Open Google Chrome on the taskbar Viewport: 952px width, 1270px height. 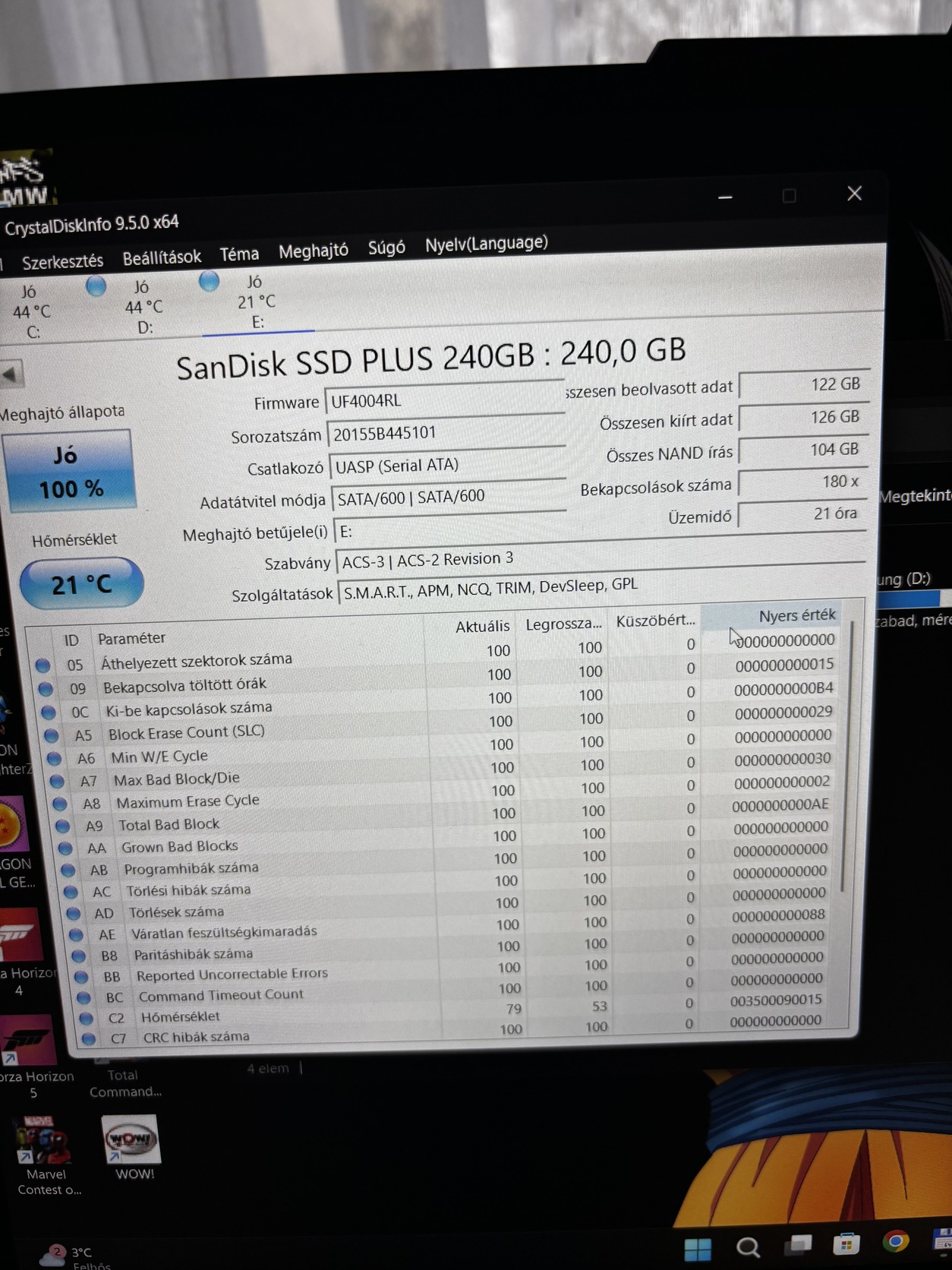896,1241
